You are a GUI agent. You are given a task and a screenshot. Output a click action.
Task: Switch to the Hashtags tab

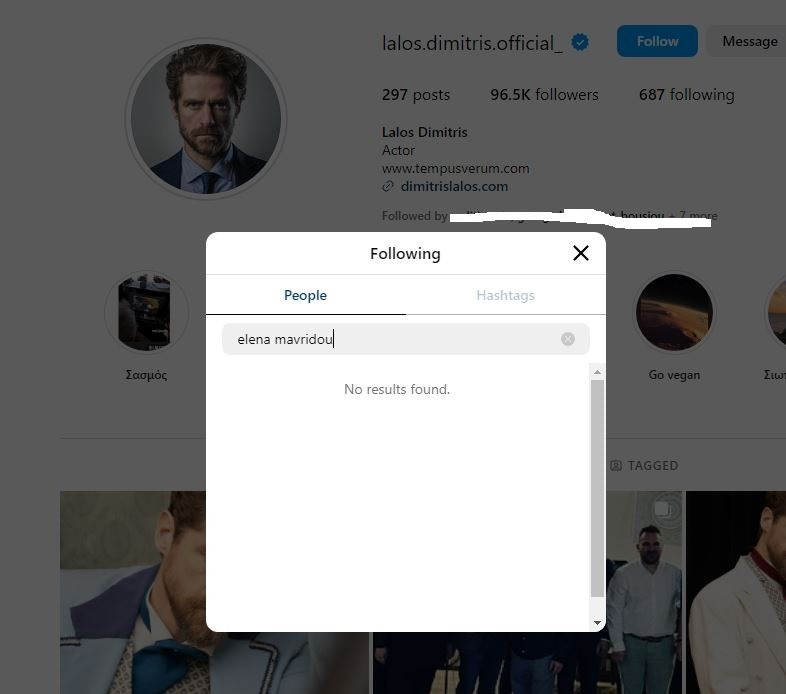tap(505, 295)
